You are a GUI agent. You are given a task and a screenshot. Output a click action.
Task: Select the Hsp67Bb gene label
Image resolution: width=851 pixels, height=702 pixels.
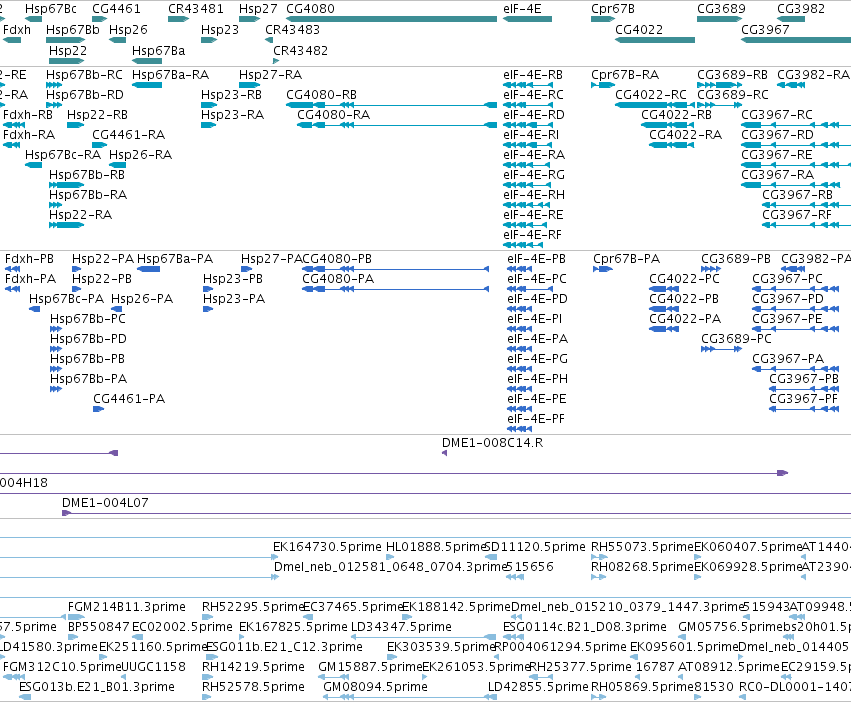click(73, 29)
